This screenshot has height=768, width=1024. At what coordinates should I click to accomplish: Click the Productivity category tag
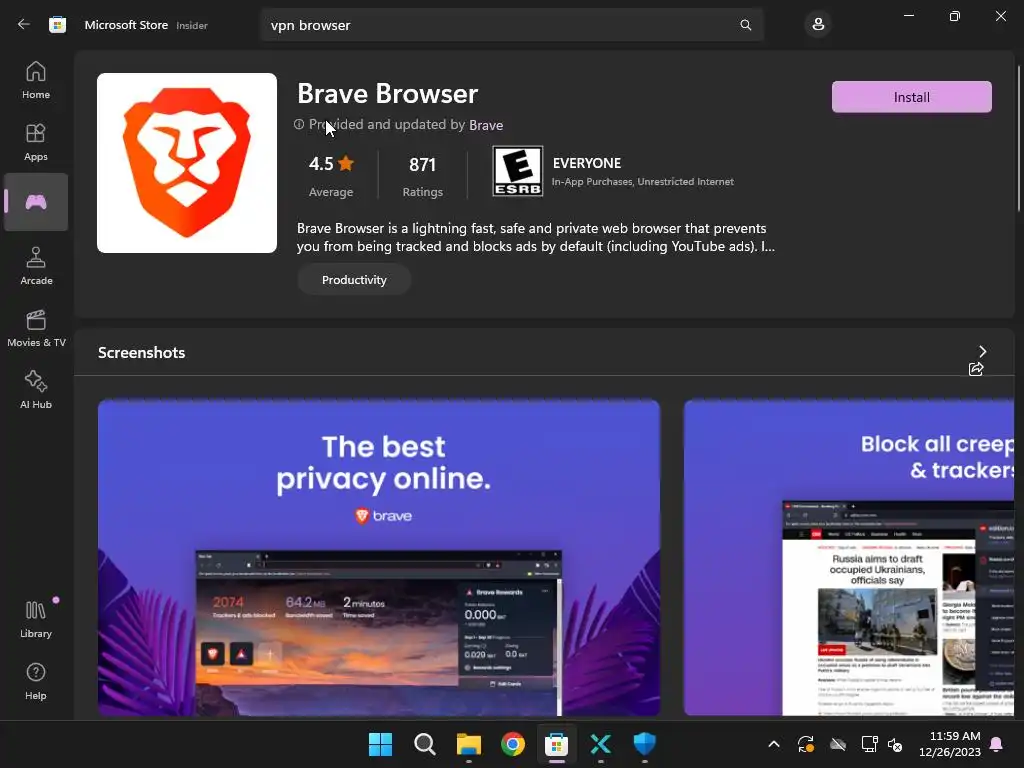354,280
